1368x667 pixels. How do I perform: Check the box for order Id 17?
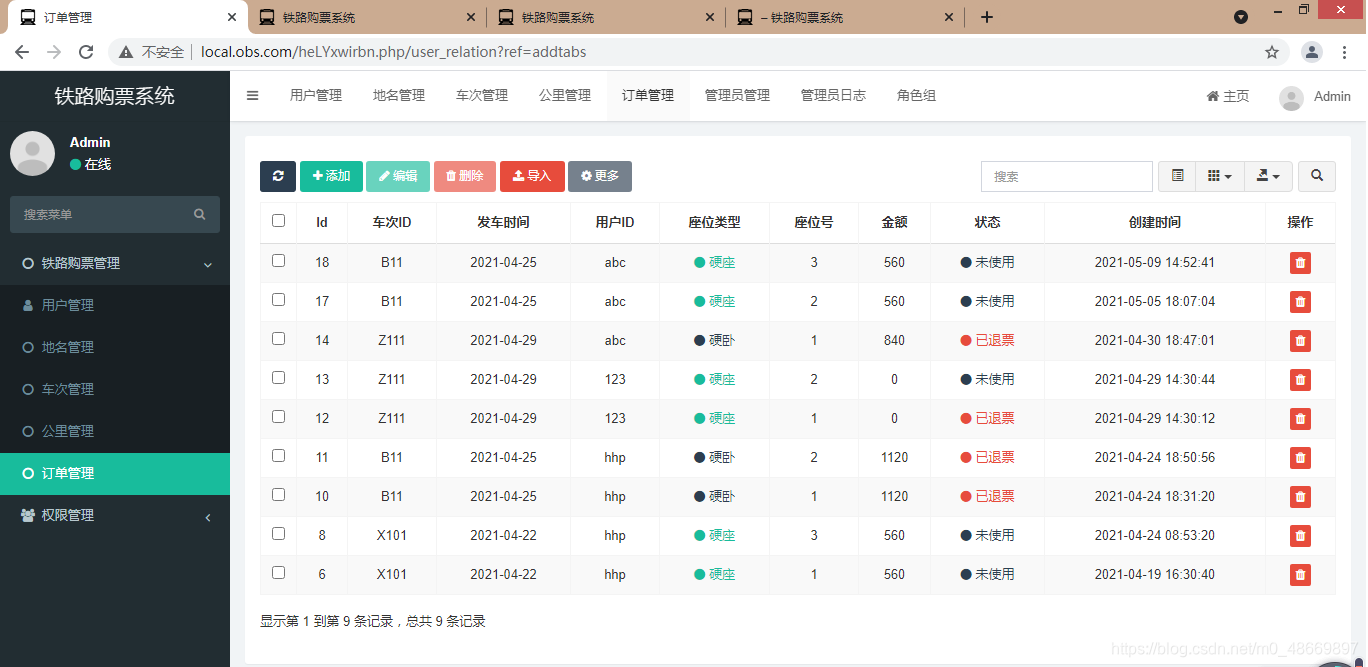point(278,299)
